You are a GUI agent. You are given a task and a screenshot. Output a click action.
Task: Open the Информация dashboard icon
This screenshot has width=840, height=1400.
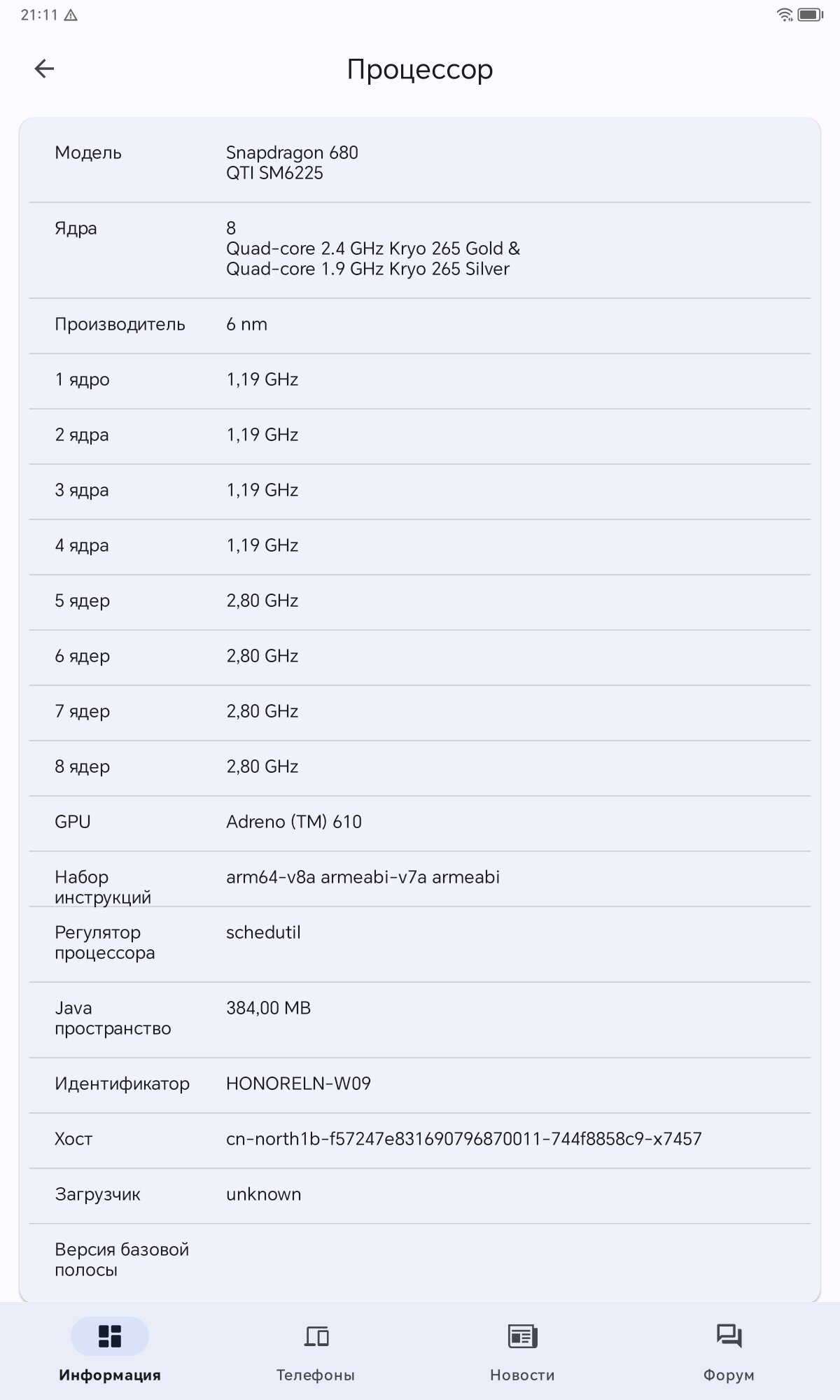tap(110, 1336)
